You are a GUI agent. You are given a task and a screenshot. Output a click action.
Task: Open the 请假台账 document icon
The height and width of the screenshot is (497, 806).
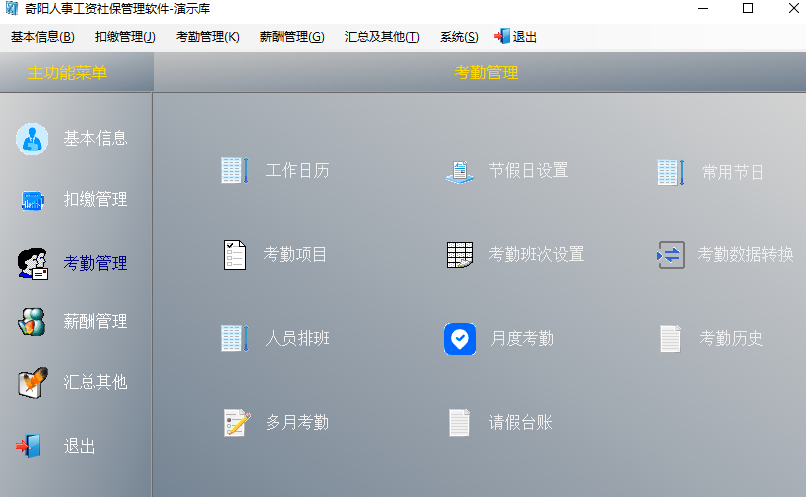pos(459,423)
